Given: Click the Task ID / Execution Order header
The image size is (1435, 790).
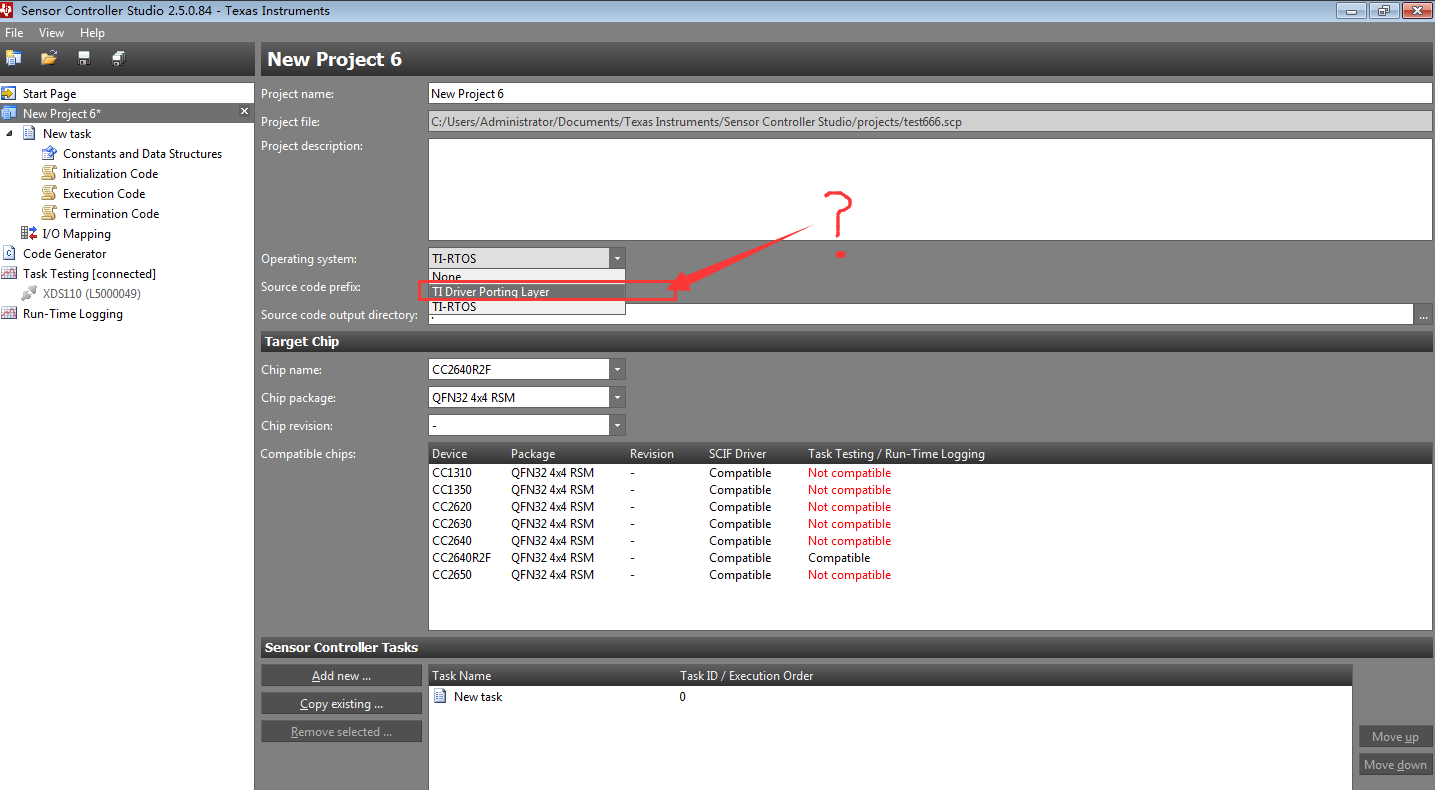Looking at the screenshot, I should coord(746,676).
